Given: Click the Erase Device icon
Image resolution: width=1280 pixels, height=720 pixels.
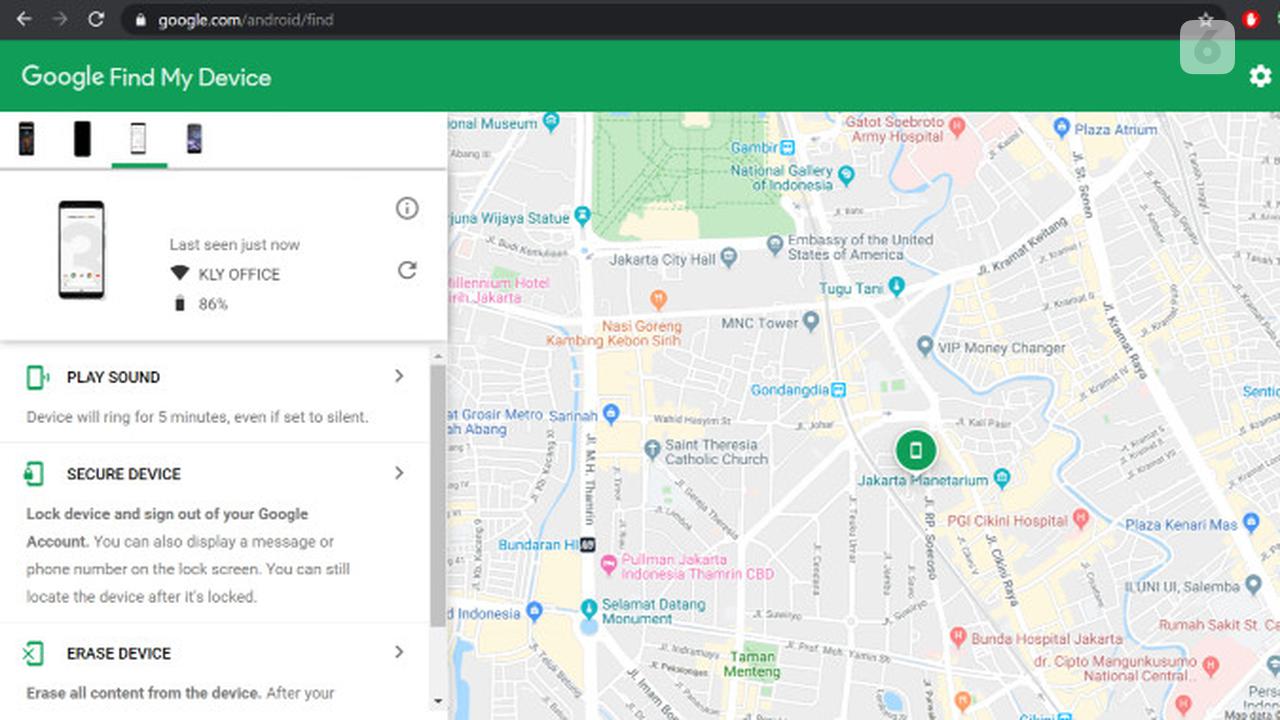Looking at the screenshot, I should pyautogui.click(x=34, y=654).
